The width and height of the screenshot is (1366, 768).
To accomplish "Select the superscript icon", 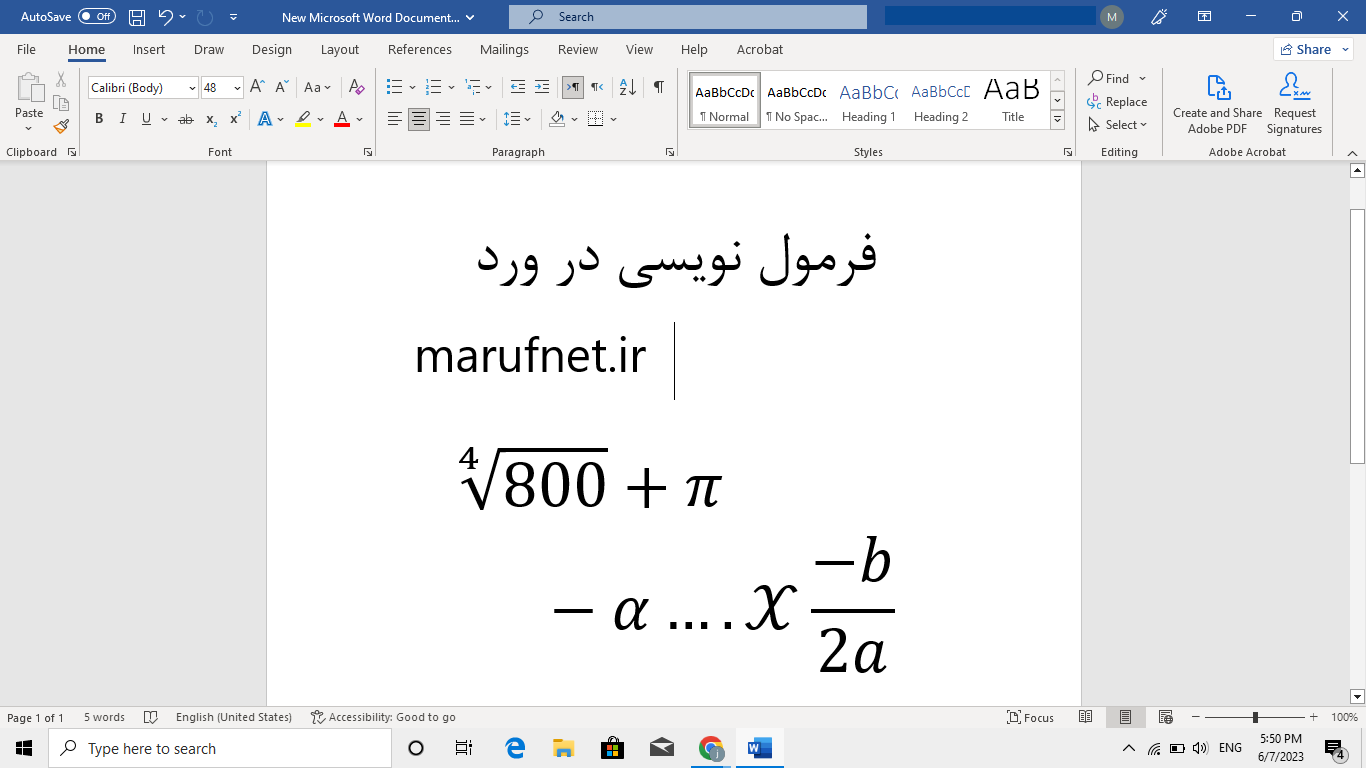I will [x=233, y=118].
